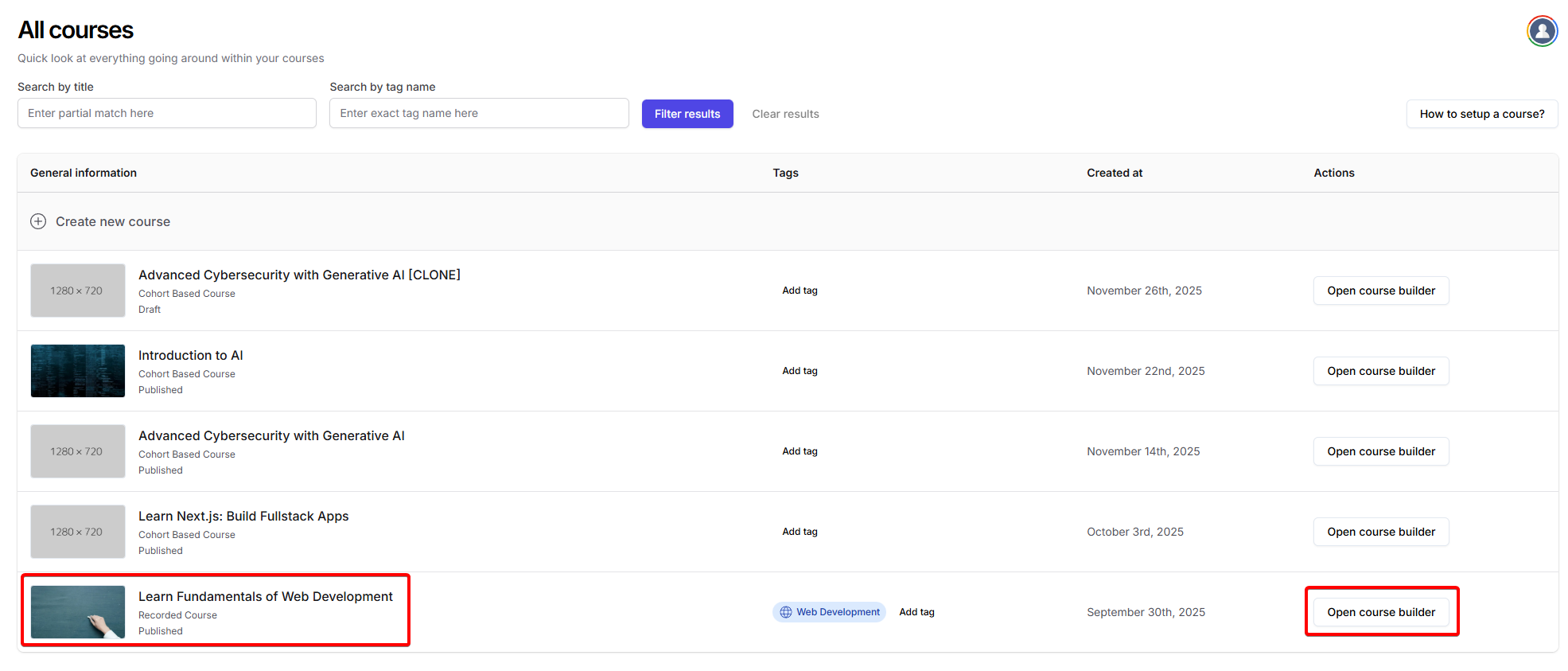The image size is (1568, 671).
Task: Open course builder for Learn Fundamentals of Web Development
Action: 1380,612
